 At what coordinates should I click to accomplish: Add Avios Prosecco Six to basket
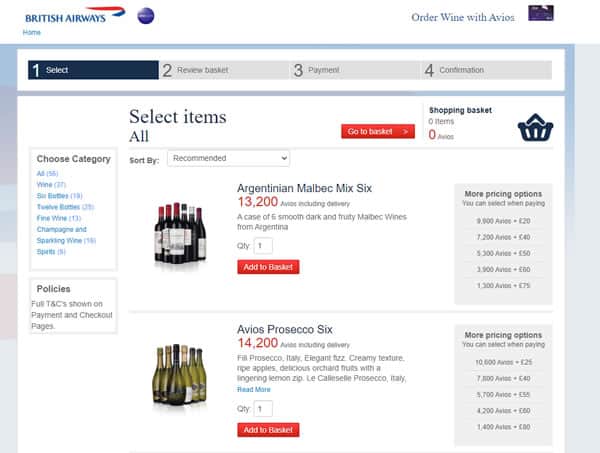268,430
